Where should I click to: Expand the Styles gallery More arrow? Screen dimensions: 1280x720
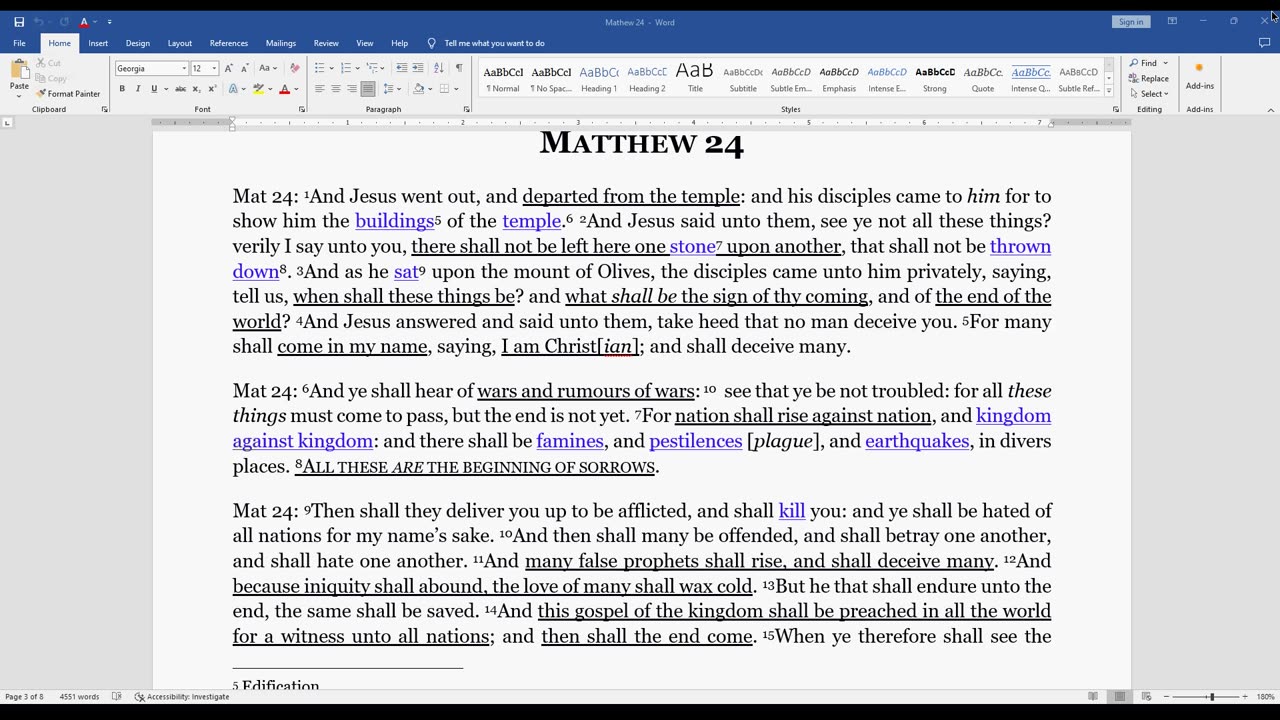[1109, 90]
